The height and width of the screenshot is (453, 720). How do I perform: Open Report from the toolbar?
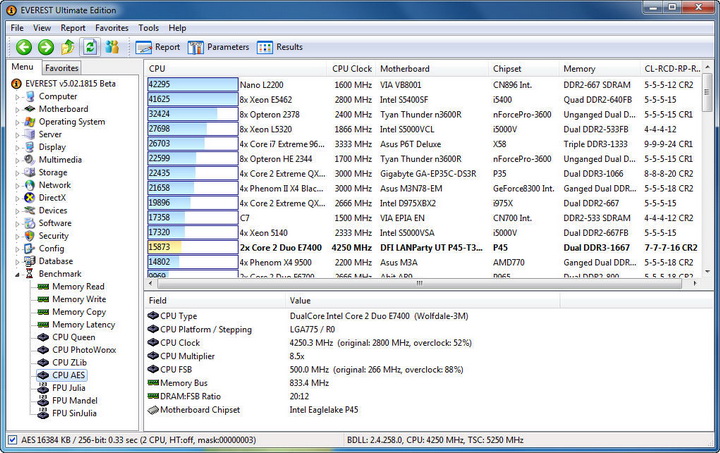pos(158,47)
